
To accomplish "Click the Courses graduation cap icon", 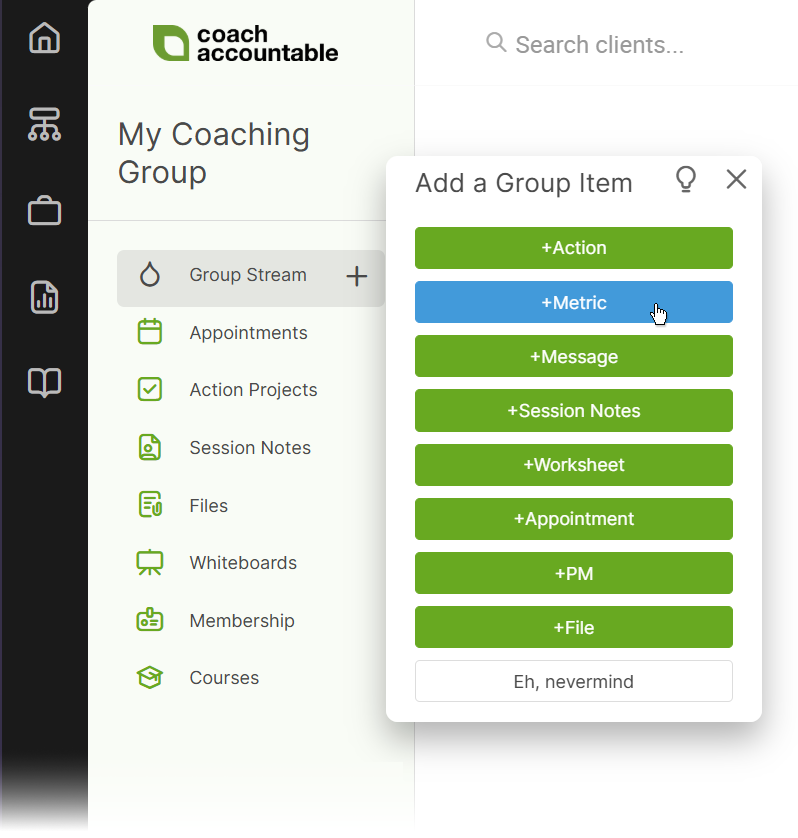I will coord(150,678).
